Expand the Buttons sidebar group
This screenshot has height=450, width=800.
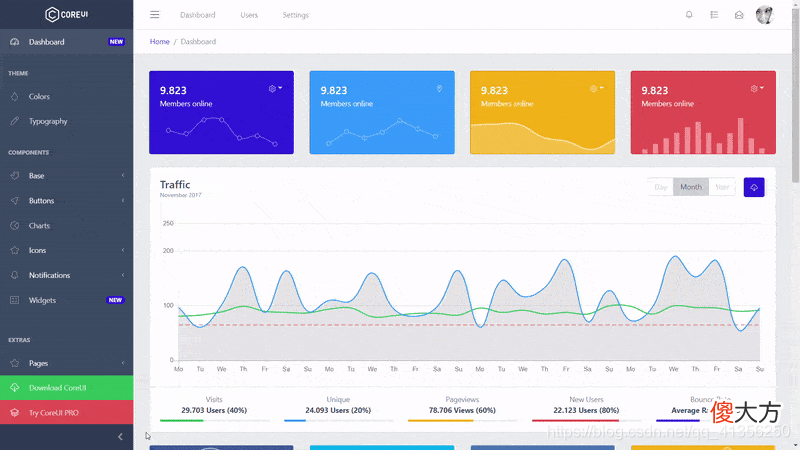point(66,201)
